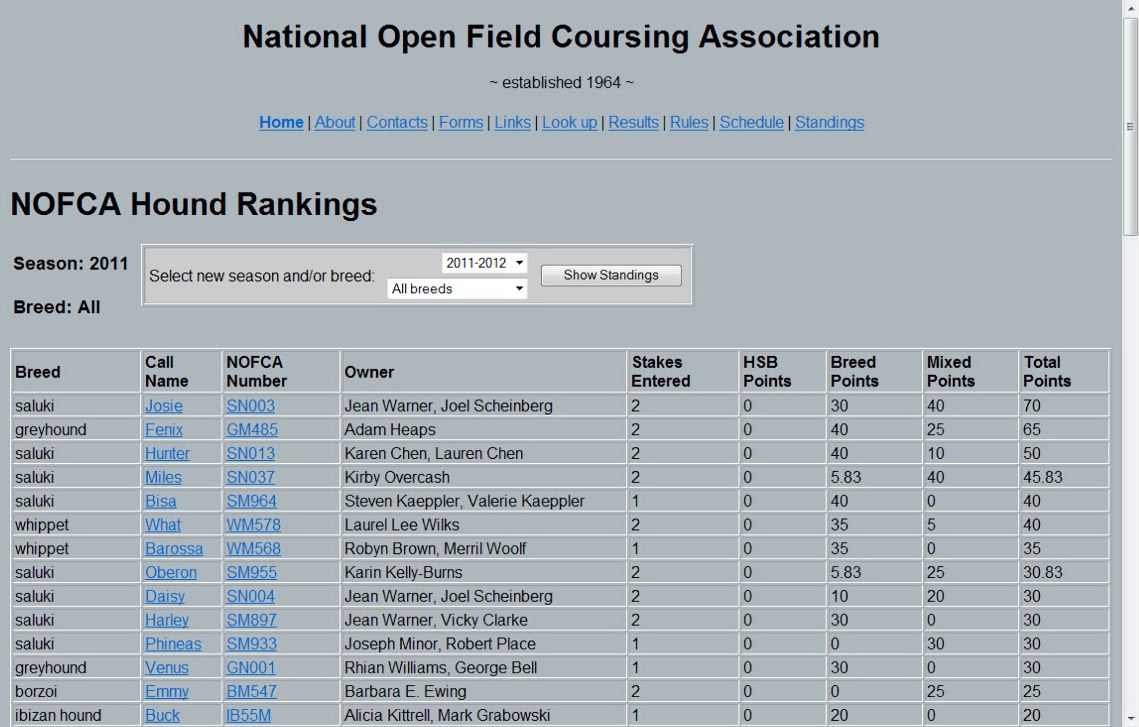The height and width of the screenshot is (727, 1139).
Task: Click the NOFCA Hound Rankings heading
Action: (x=194, y=204)
